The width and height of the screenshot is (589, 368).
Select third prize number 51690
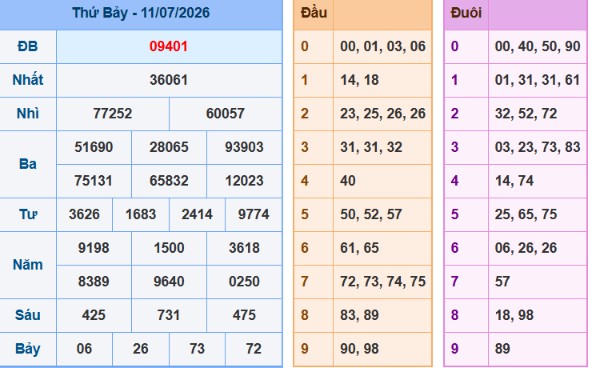coord(94,147)
